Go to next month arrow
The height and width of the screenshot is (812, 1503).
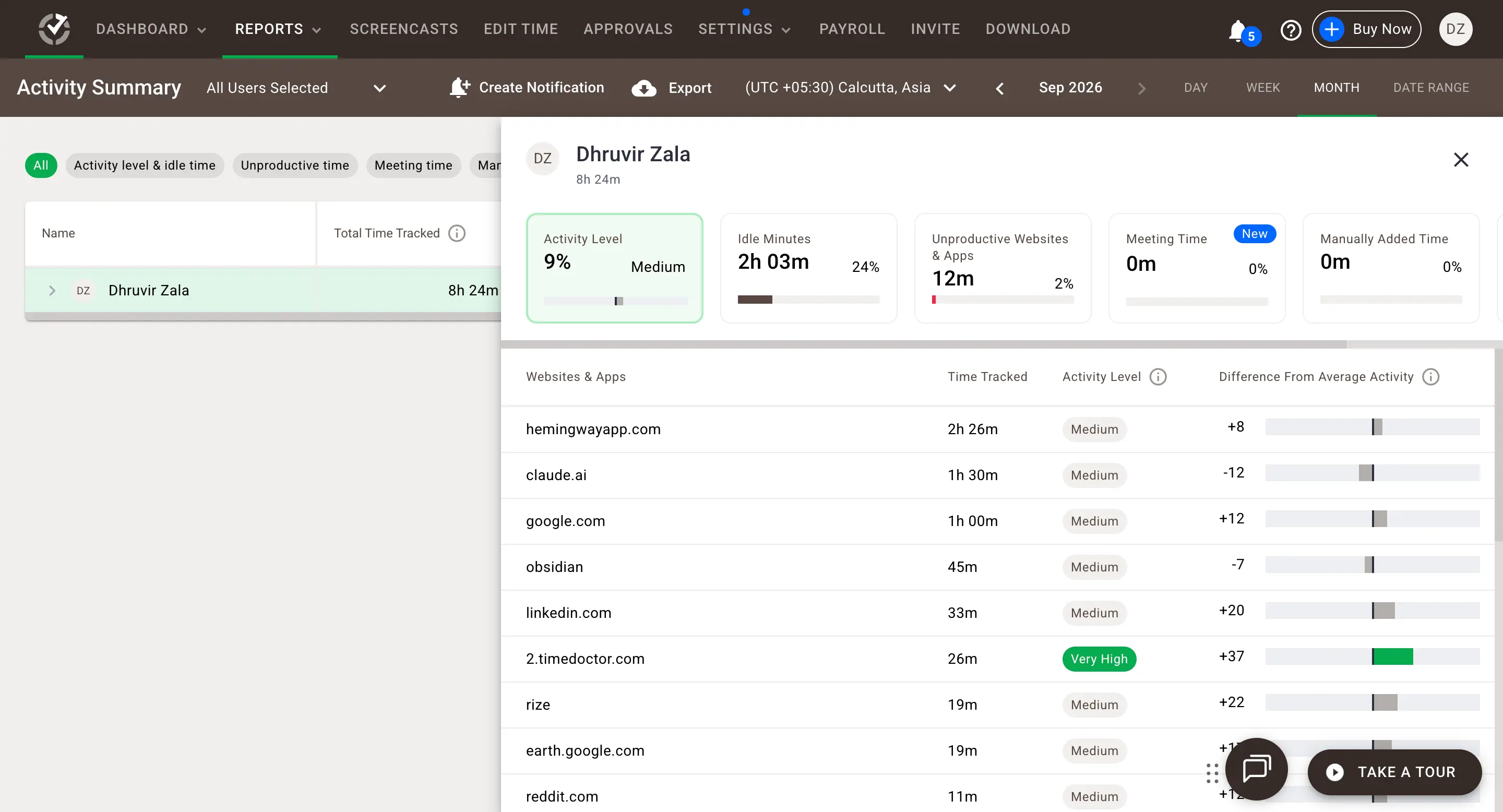coord(1142,89)
